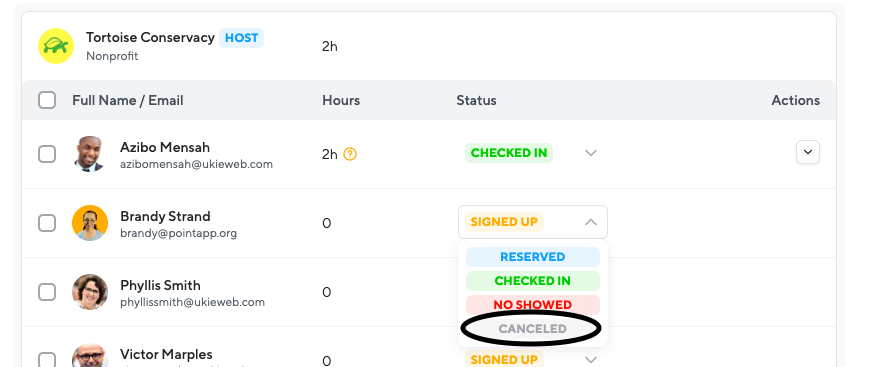Set status to Canceled
Viewport: 869px width, 367px height.
coord(533,328)
